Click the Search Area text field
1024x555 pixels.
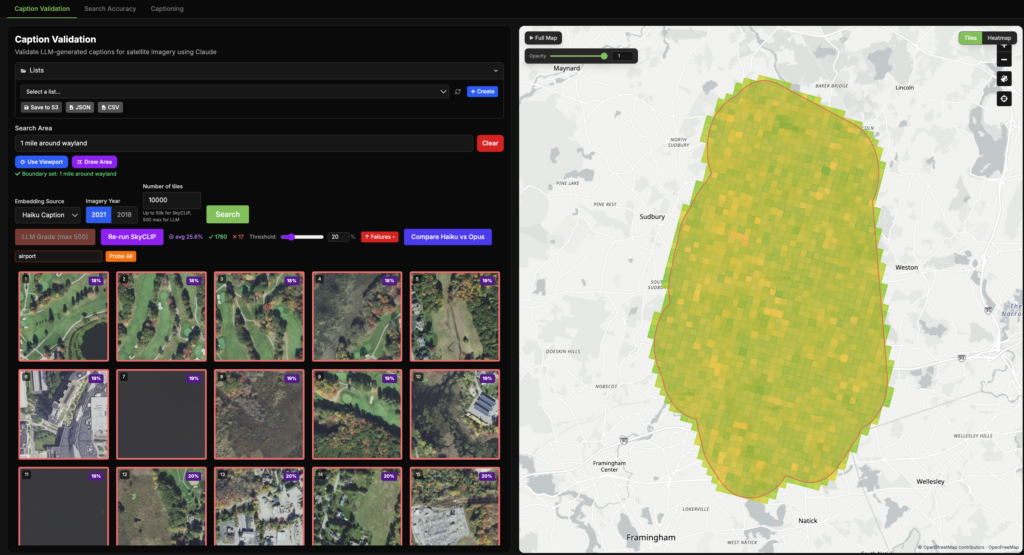click(243, 143)
